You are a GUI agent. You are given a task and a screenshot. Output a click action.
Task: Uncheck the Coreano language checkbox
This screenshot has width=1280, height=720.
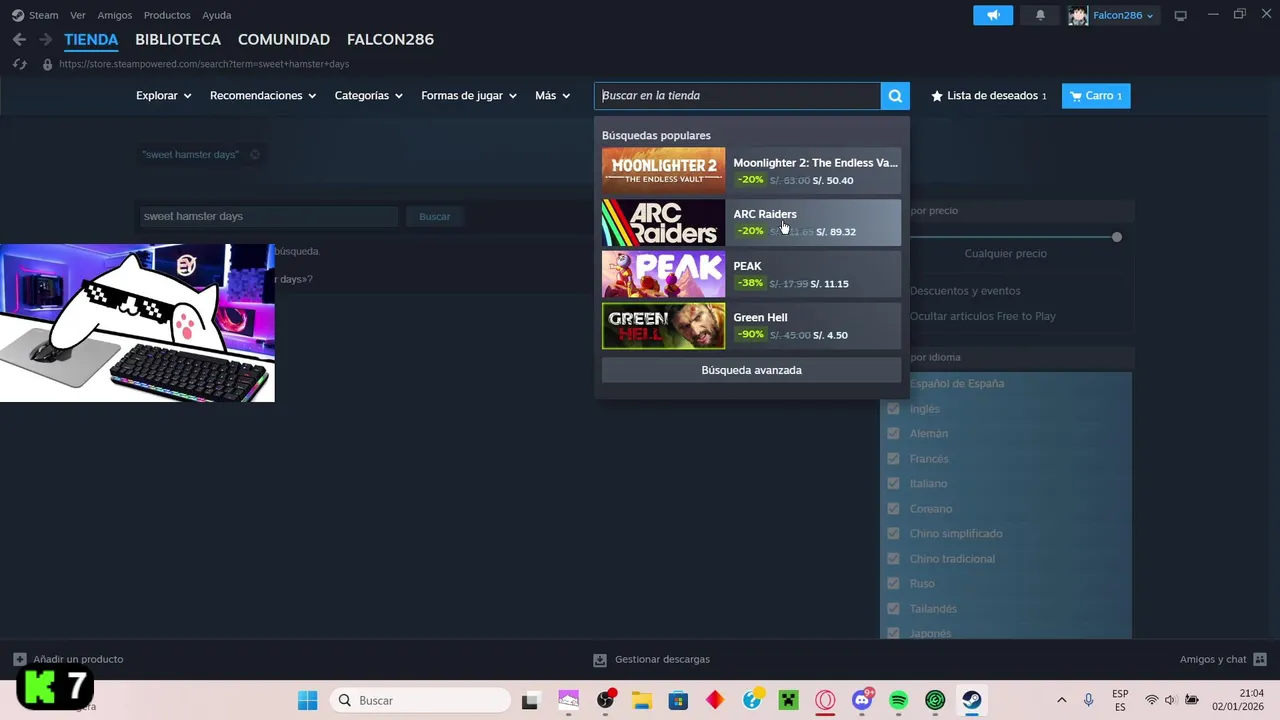[x=893, y=508]
